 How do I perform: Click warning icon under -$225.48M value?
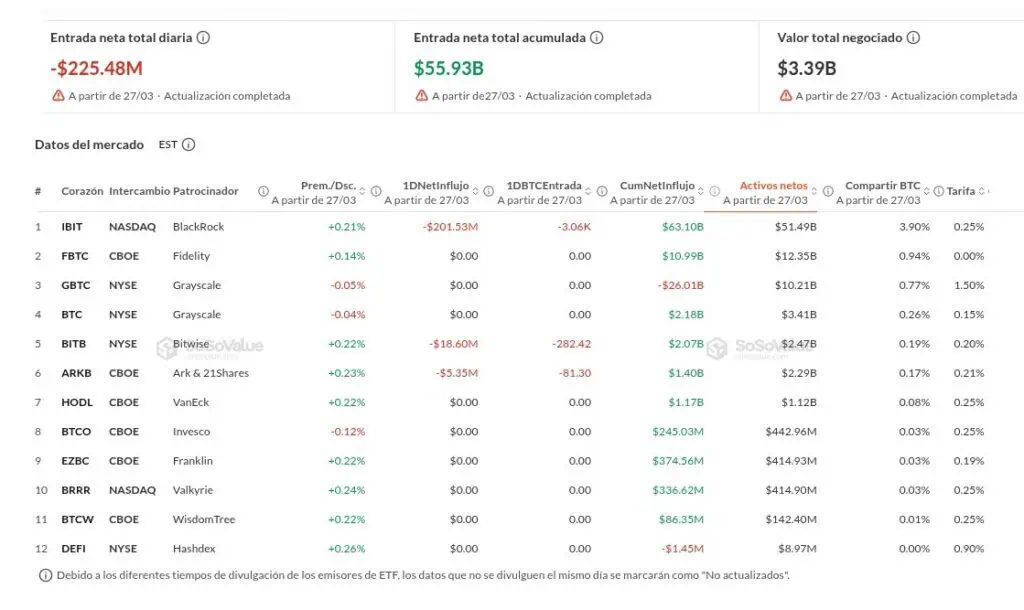(x=58, y=96)
